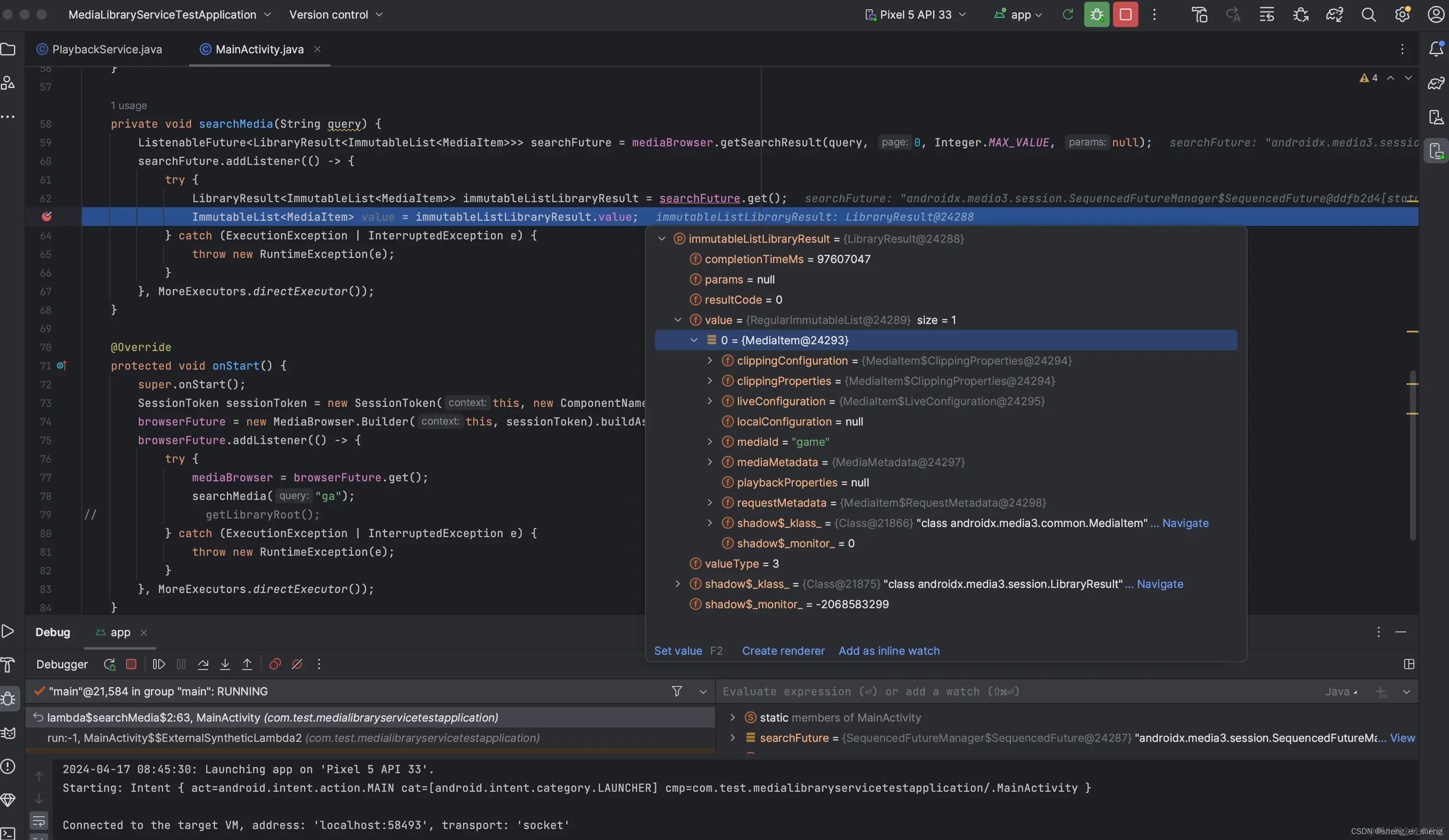The width and height of the screenshot is (1449, 840).
Task: Click the Create renderer link
Action: (782, 651)
